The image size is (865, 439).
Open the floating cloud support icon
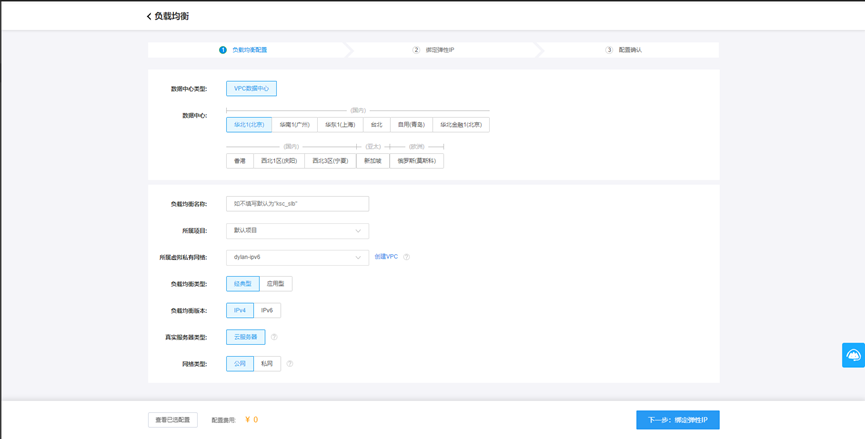pos(853,355)
